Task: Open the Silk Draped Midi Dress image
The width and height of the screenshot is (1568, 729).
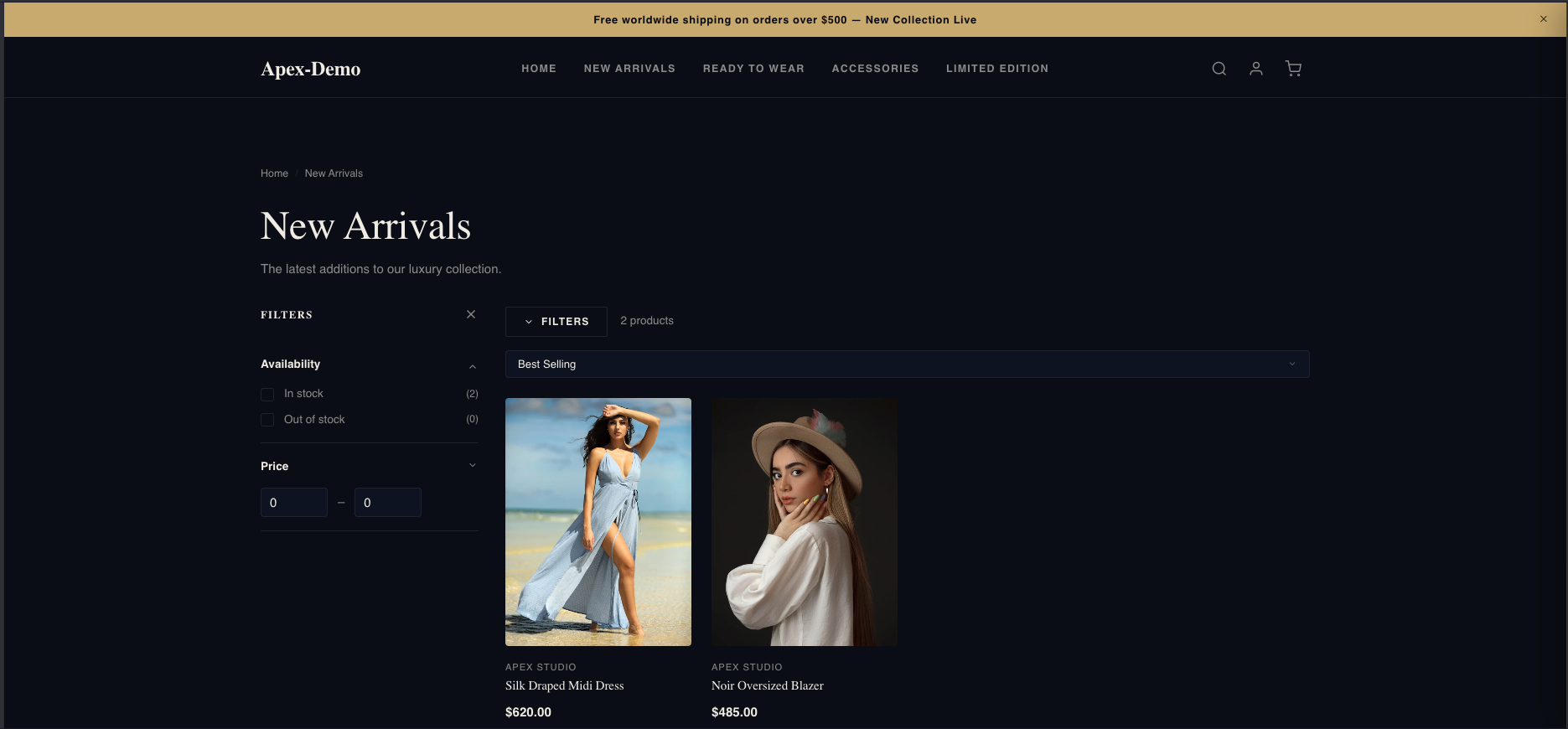Action: click(598, 521)
